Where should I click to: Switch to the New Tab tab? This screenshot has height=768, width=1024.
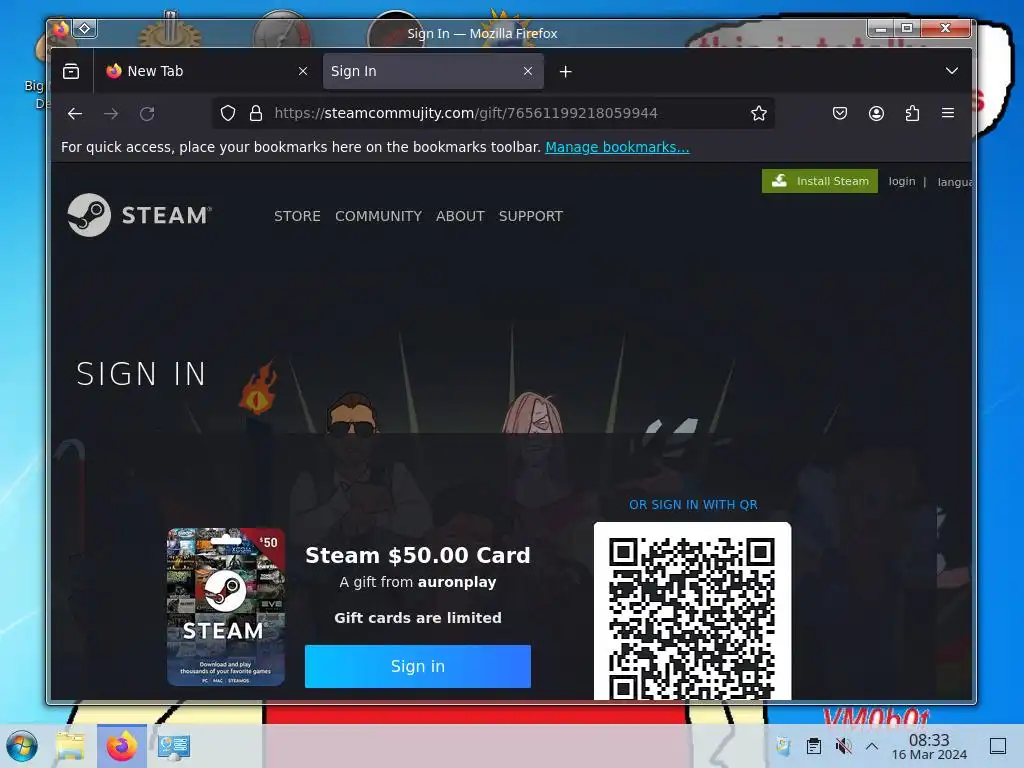click(x=206, y=71)
